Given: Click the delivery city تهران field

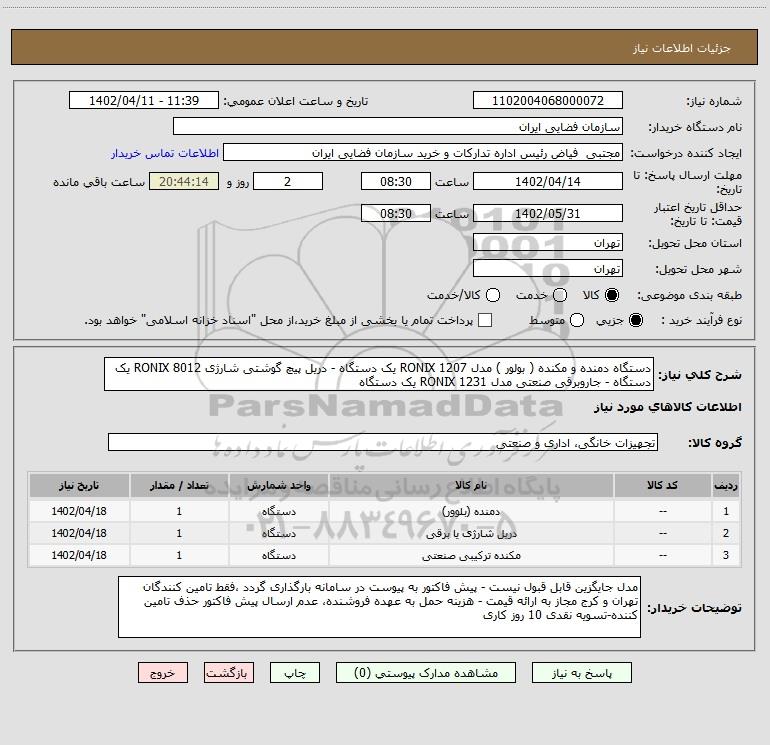Looking at the screenshot, I should tap(548, 268).
